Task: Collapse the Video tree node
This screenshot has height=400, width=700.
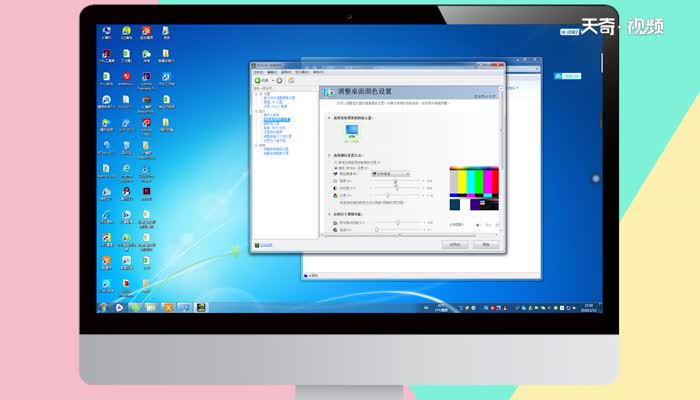Action: point(258,145)
